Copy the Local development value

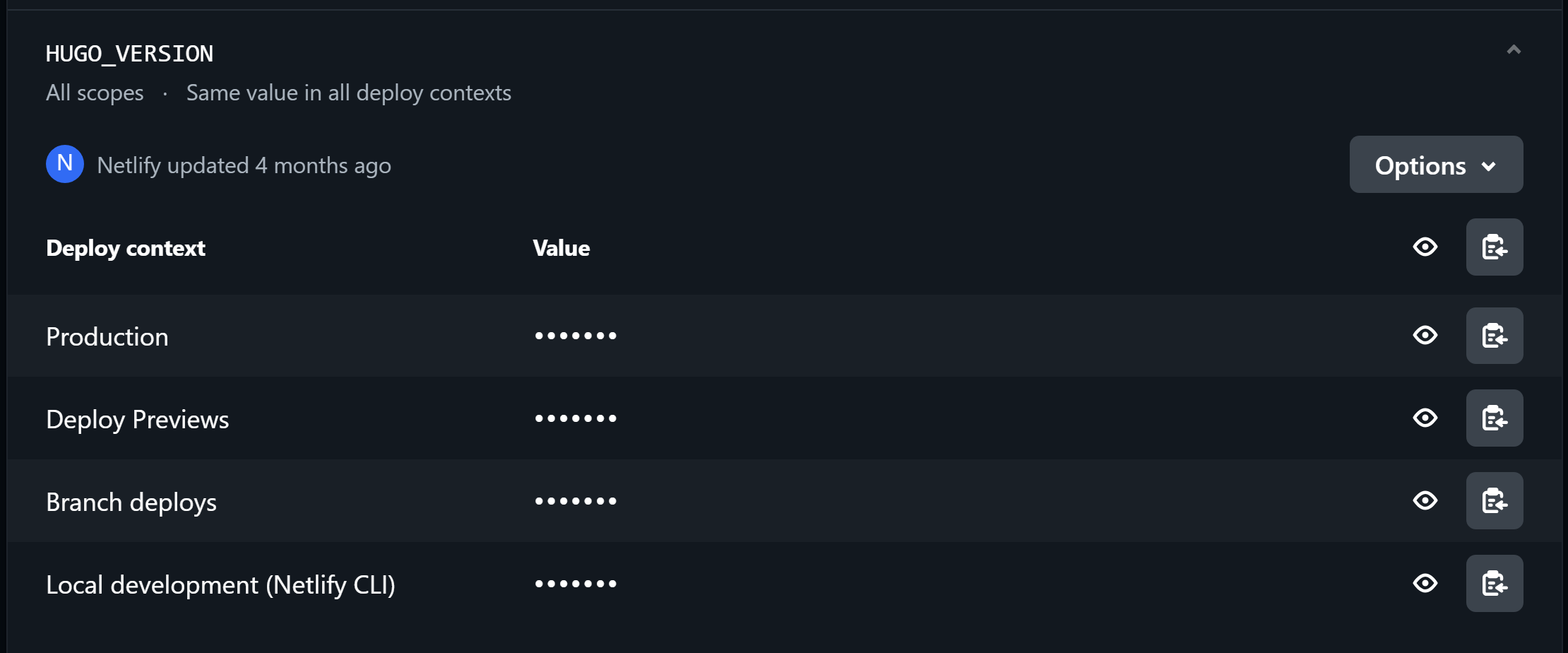pos(1494,584)
